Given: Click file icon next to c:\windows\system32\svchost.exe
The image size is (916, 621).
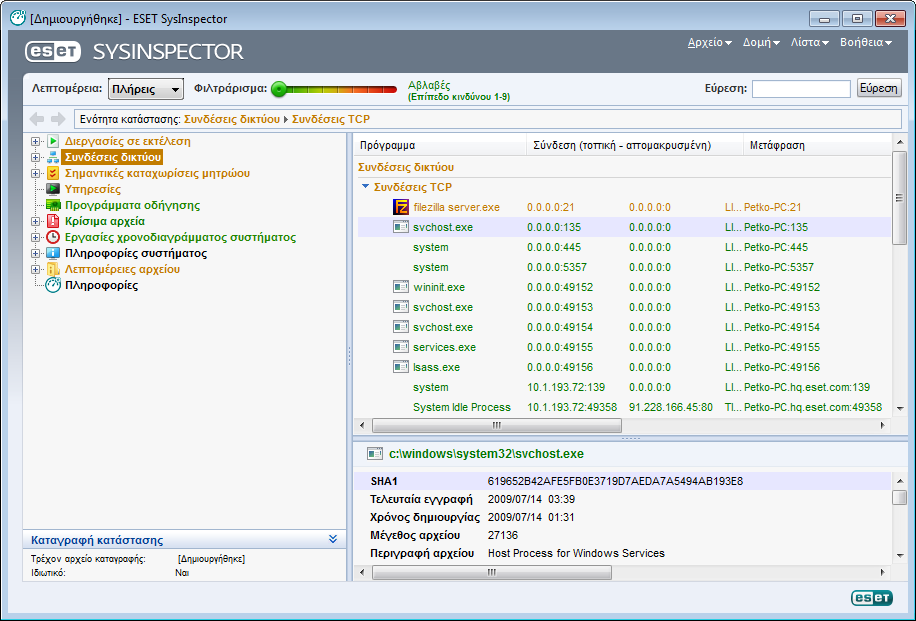Looking at the screenshot, I should [374, 453].
